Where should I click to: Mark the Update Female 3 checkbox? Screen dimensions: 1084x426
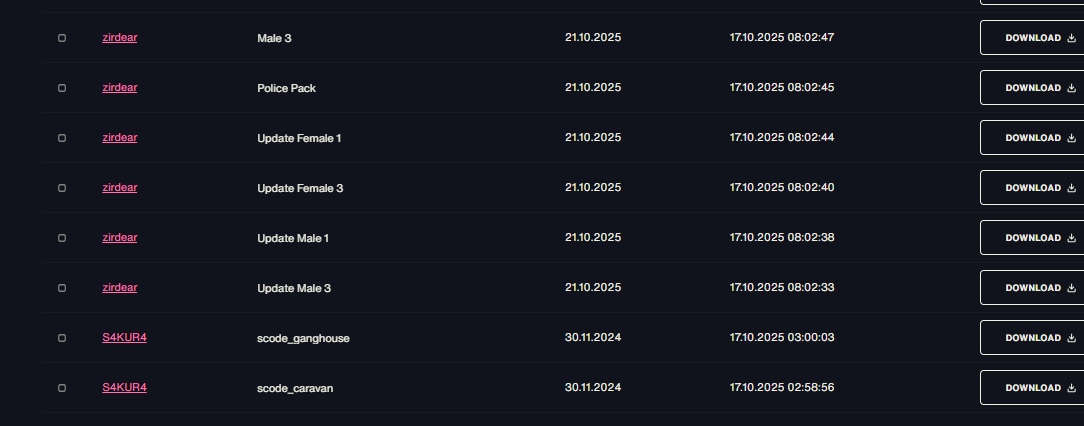coord(62,187)
